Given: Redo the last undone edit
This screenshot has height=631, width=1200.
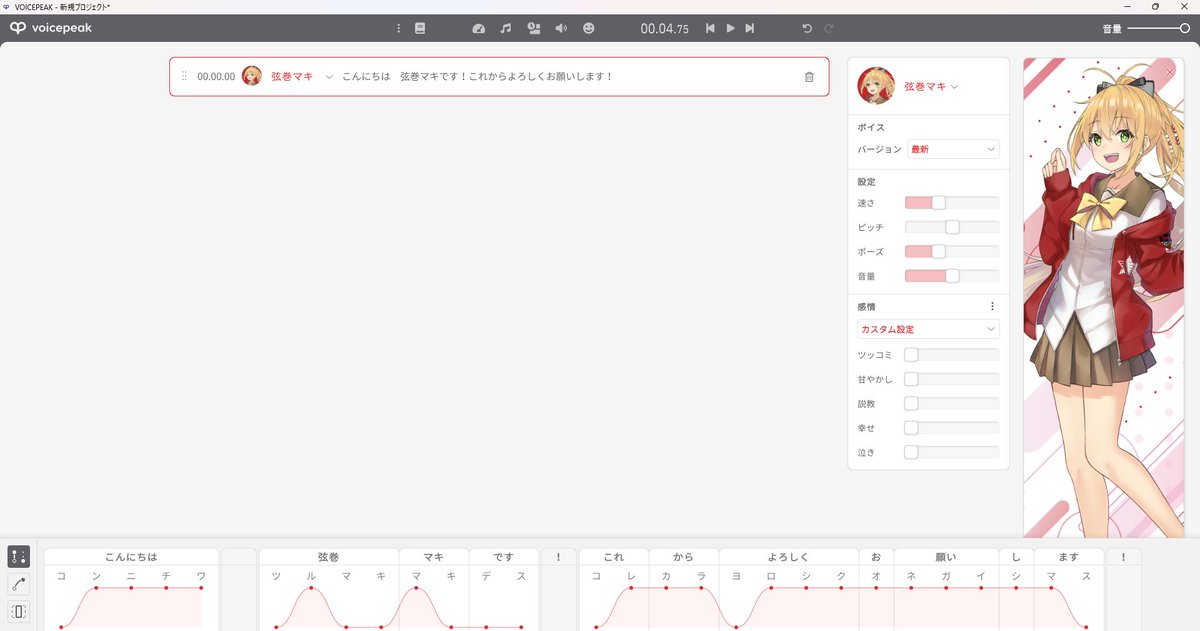Looking at the screenshot, I should coord(828,28).
